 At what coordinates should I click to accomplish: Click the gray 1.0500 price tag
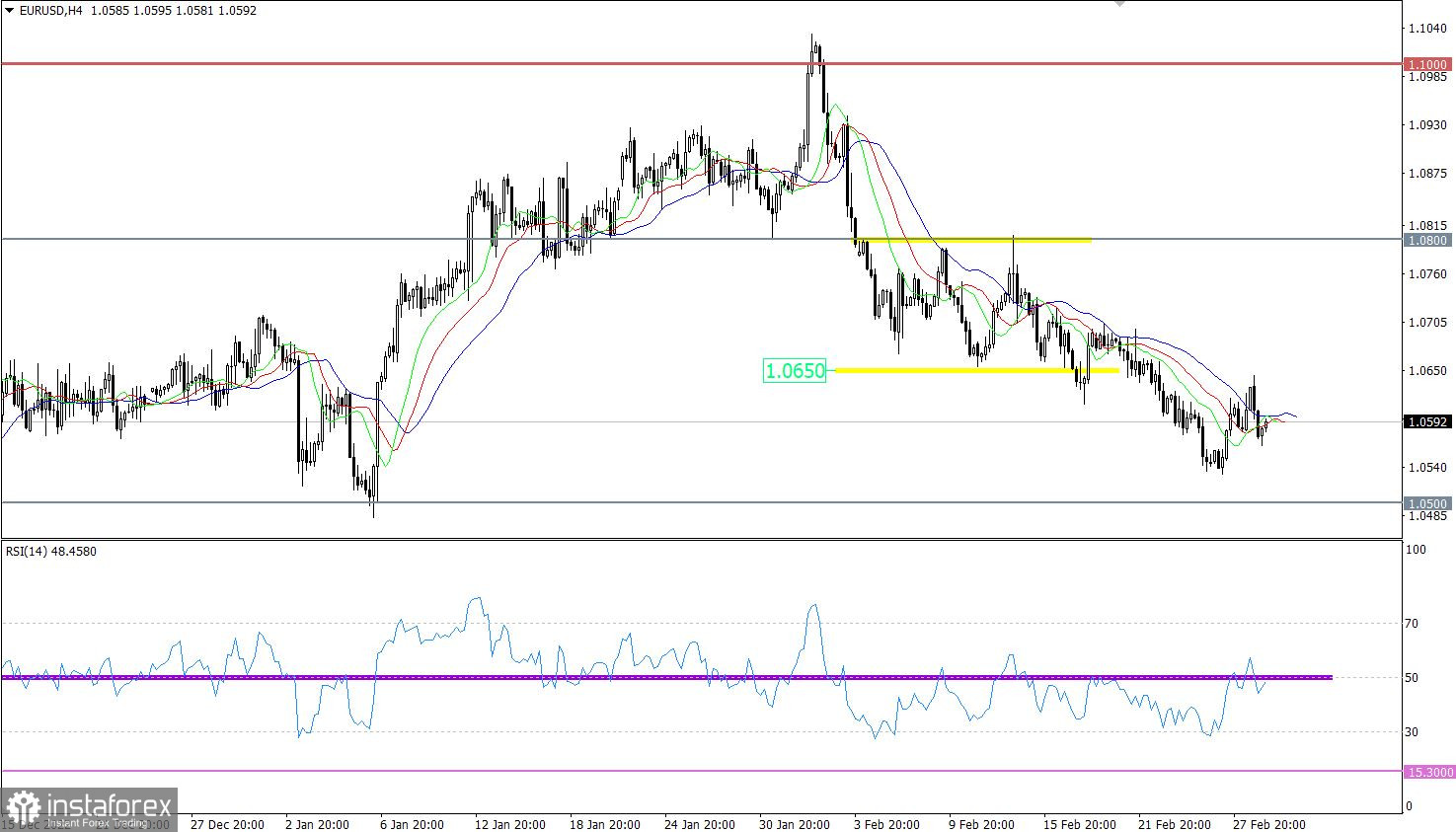[x=1428, y=503]
